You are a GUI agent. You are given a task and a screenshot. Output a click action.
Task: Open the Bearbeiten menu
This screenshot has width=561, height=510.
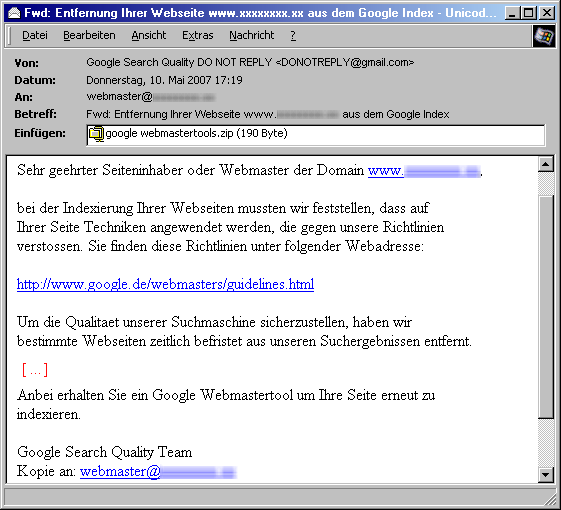tap(89, 35)
